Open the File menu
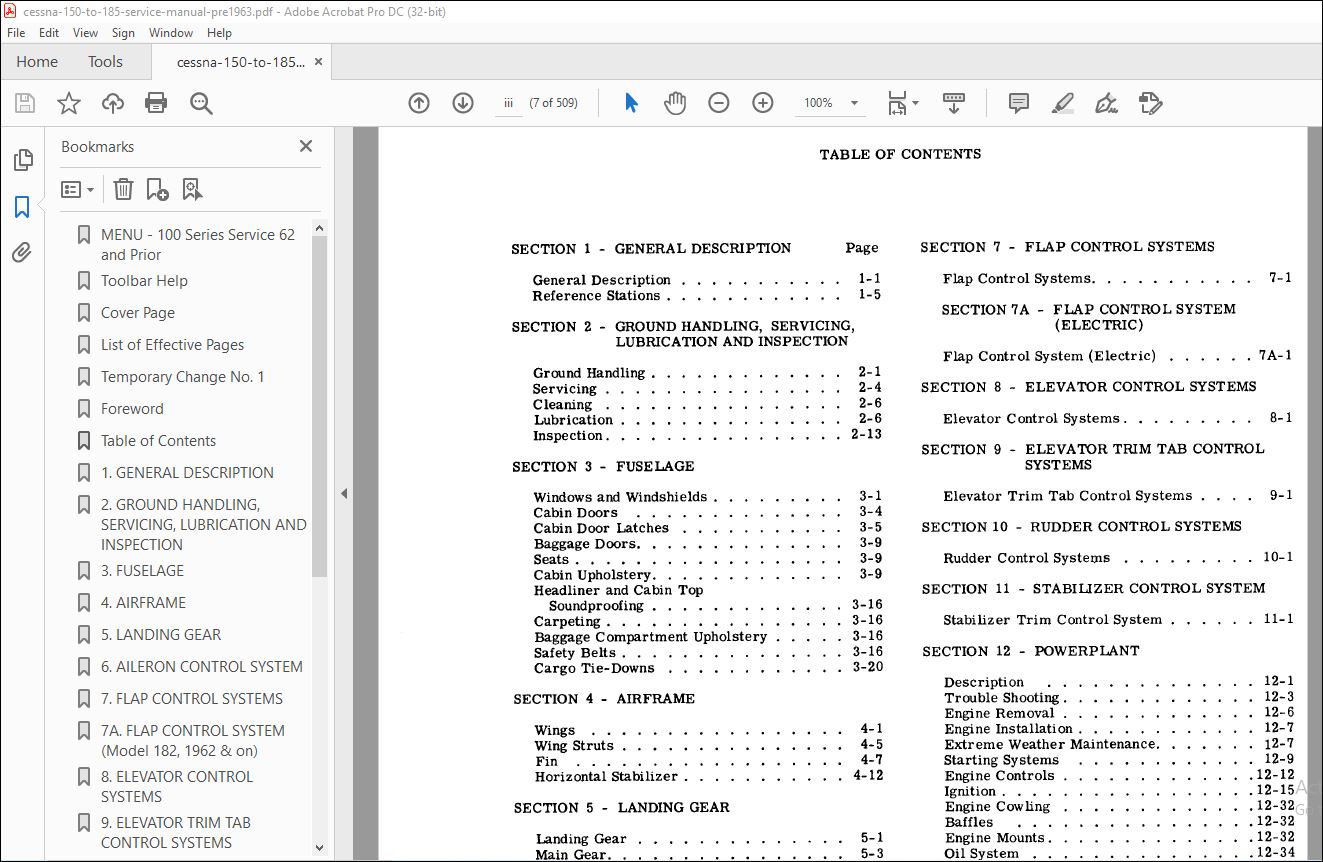This screenshot has width=1323, height=862. tap(16, 33)
